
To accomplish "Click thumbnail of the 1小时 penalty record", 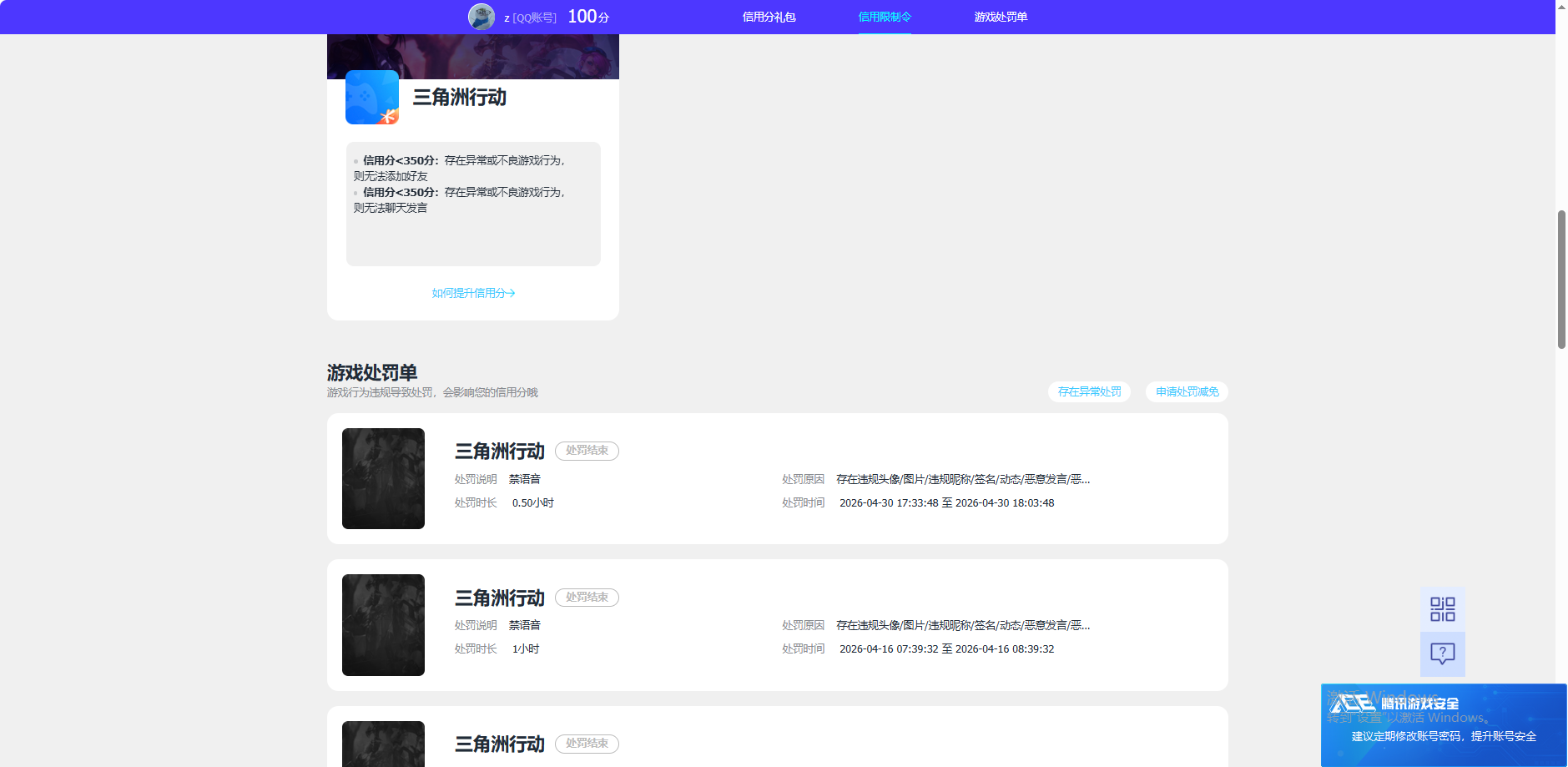I will 383,625.
